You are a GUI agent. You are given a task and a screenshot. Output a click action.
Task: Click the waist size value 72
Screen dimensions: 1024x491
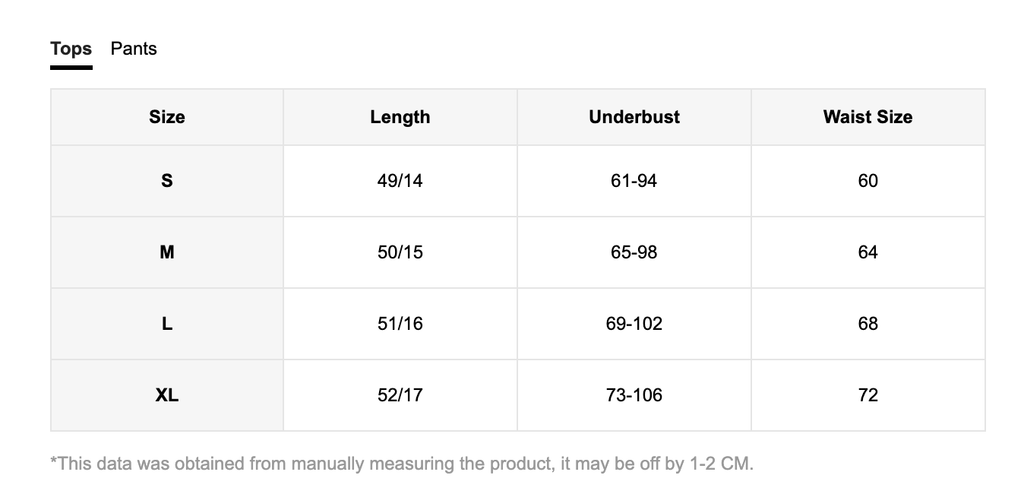pyautogui.click(x=867, y=395)
